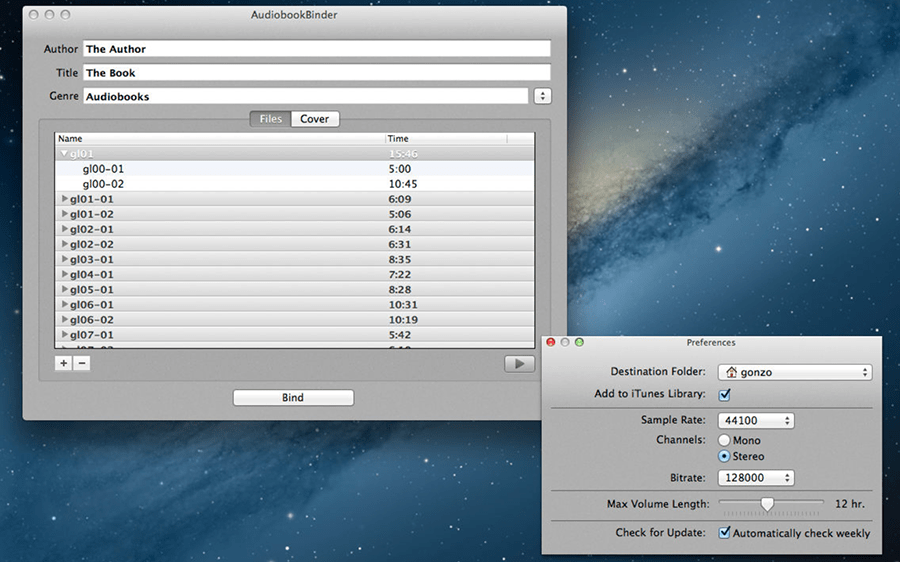Expand the gl03-01 row

[x=65, y=259]
